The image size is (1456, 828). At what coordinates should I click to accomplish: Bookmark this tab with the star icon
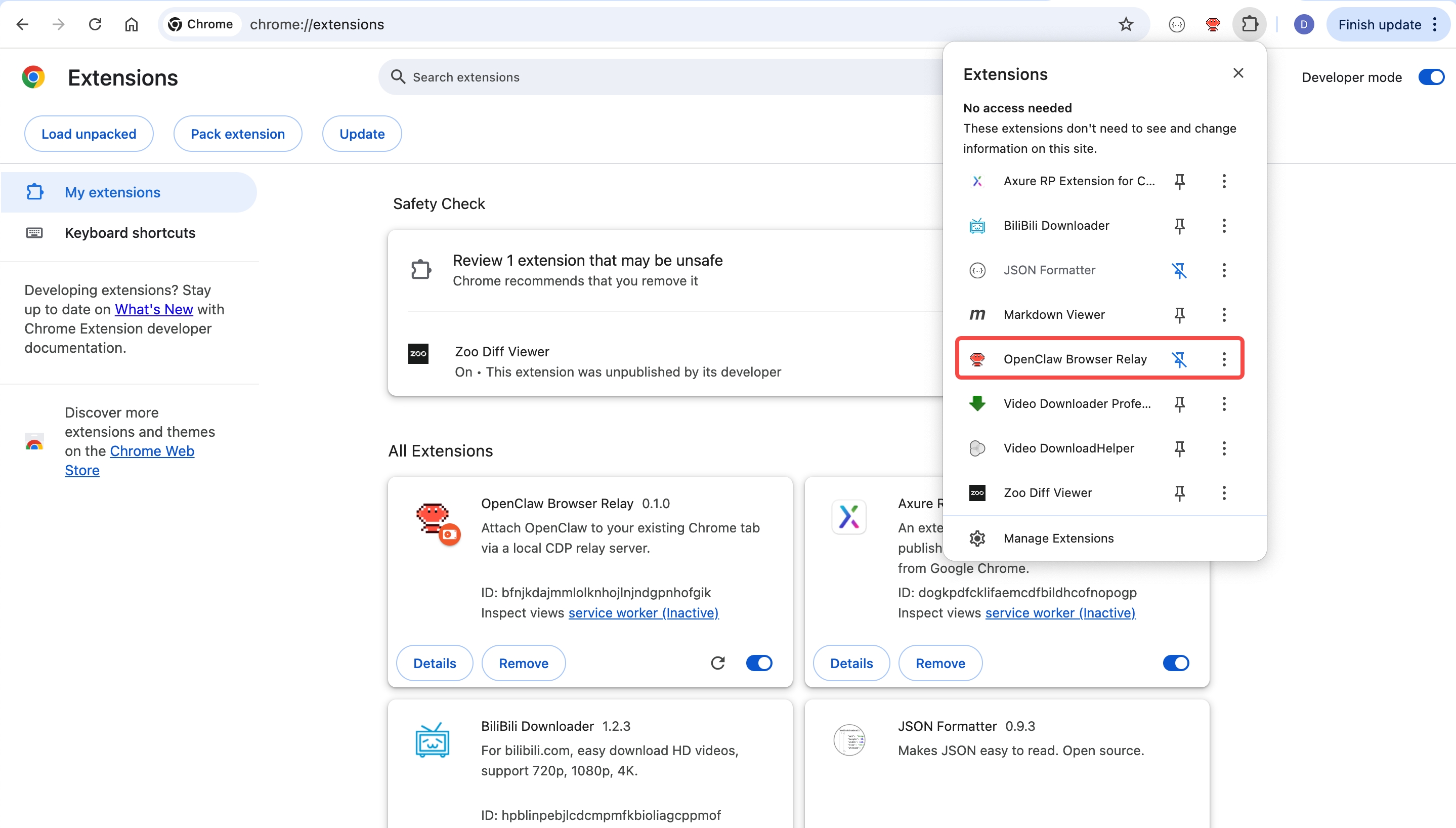(x=1126, y=24)
